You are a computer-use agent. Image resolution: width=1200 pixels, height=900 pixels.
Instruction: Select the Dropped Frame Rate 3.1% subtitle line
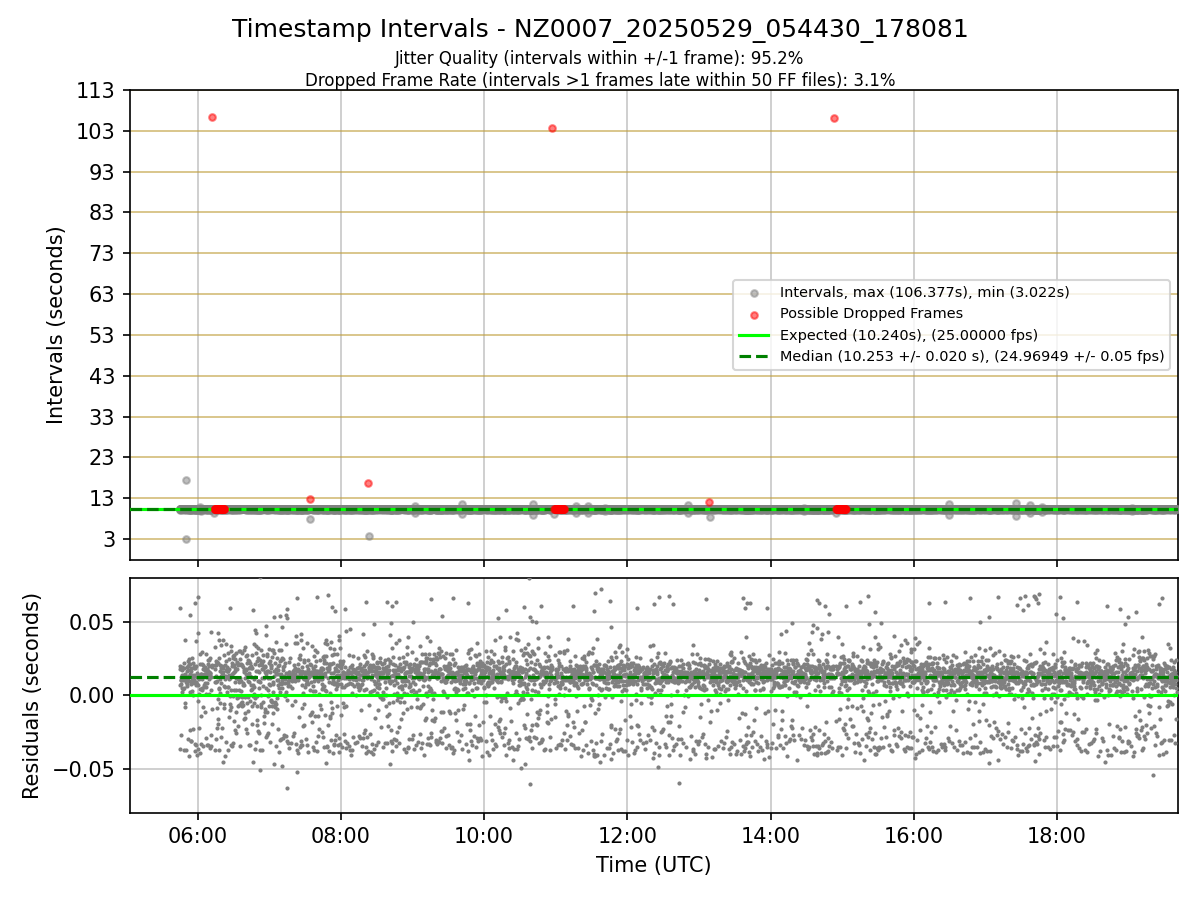[600, 79]
